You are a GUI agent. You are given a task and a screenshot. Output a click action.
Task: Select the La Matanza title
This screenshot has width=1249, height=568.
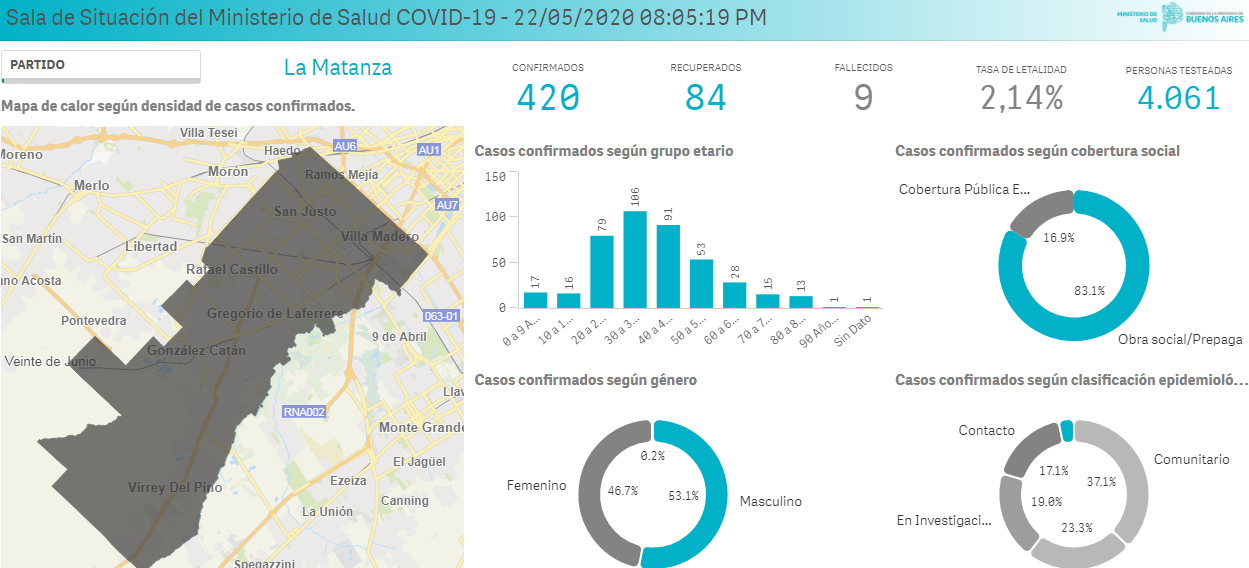(338, 67)
